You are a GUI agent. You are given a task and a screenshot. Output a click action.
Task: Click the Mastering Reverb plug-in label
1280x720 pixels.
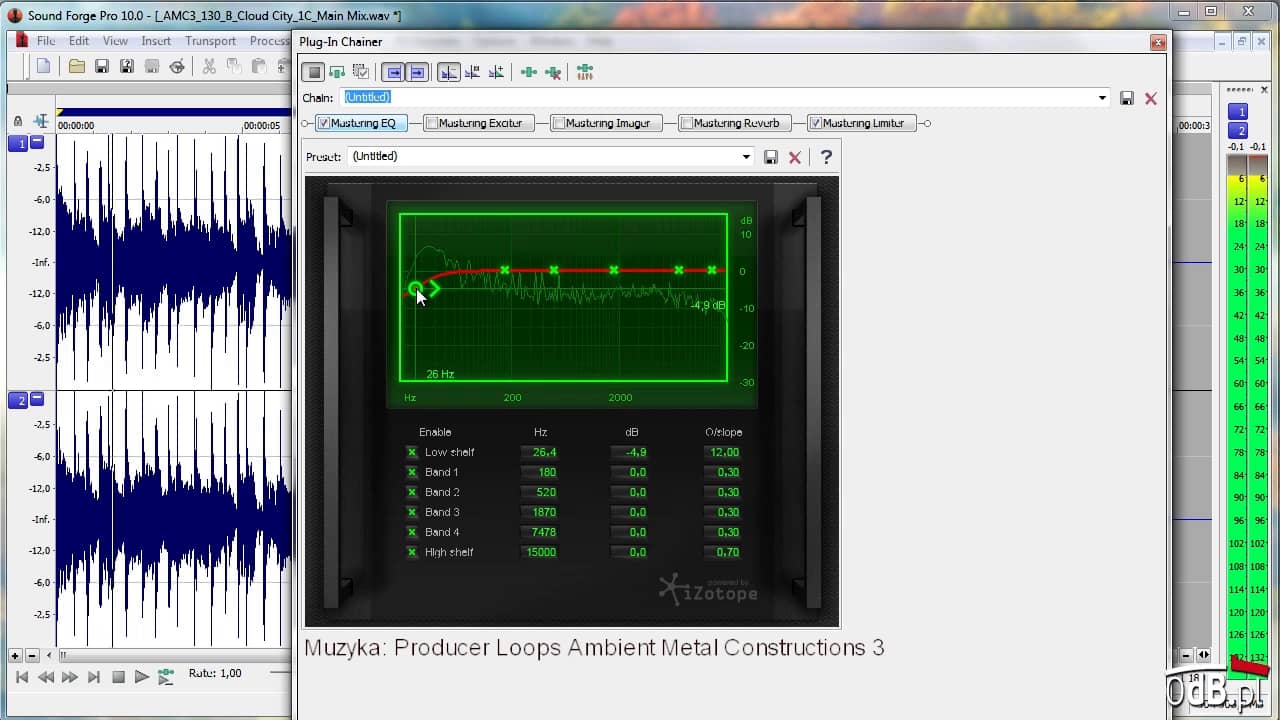[736, 123]
